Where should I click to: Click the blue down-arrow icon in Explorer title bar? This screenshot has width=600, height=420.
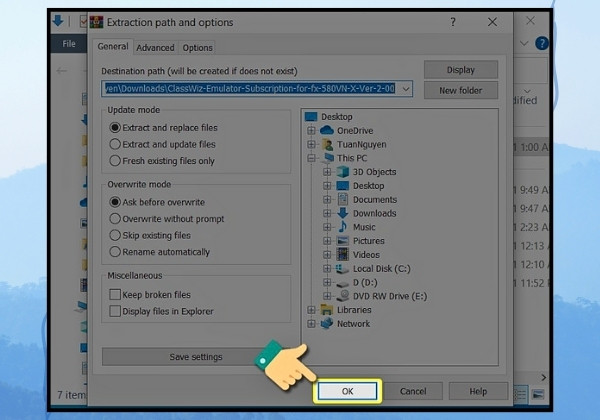click(58, 20)
